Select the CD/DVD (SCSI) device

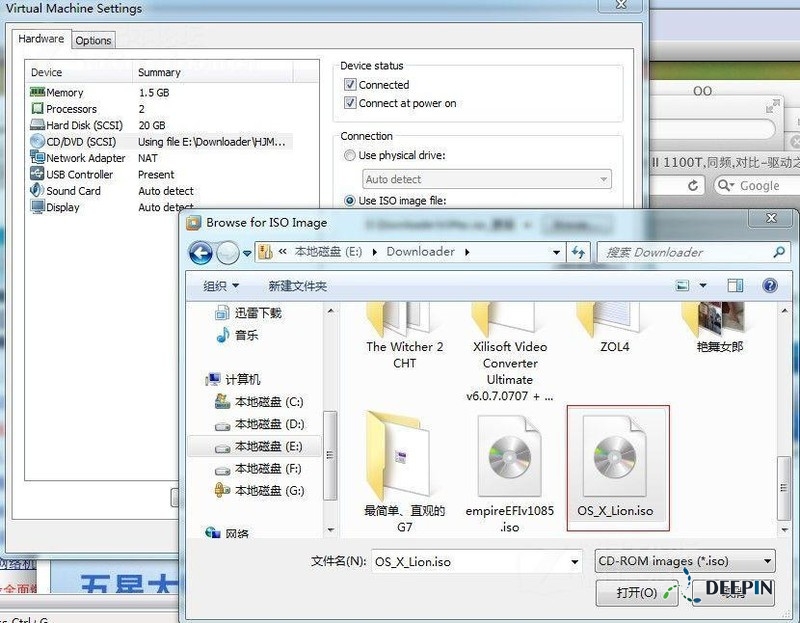click(80, 142)
